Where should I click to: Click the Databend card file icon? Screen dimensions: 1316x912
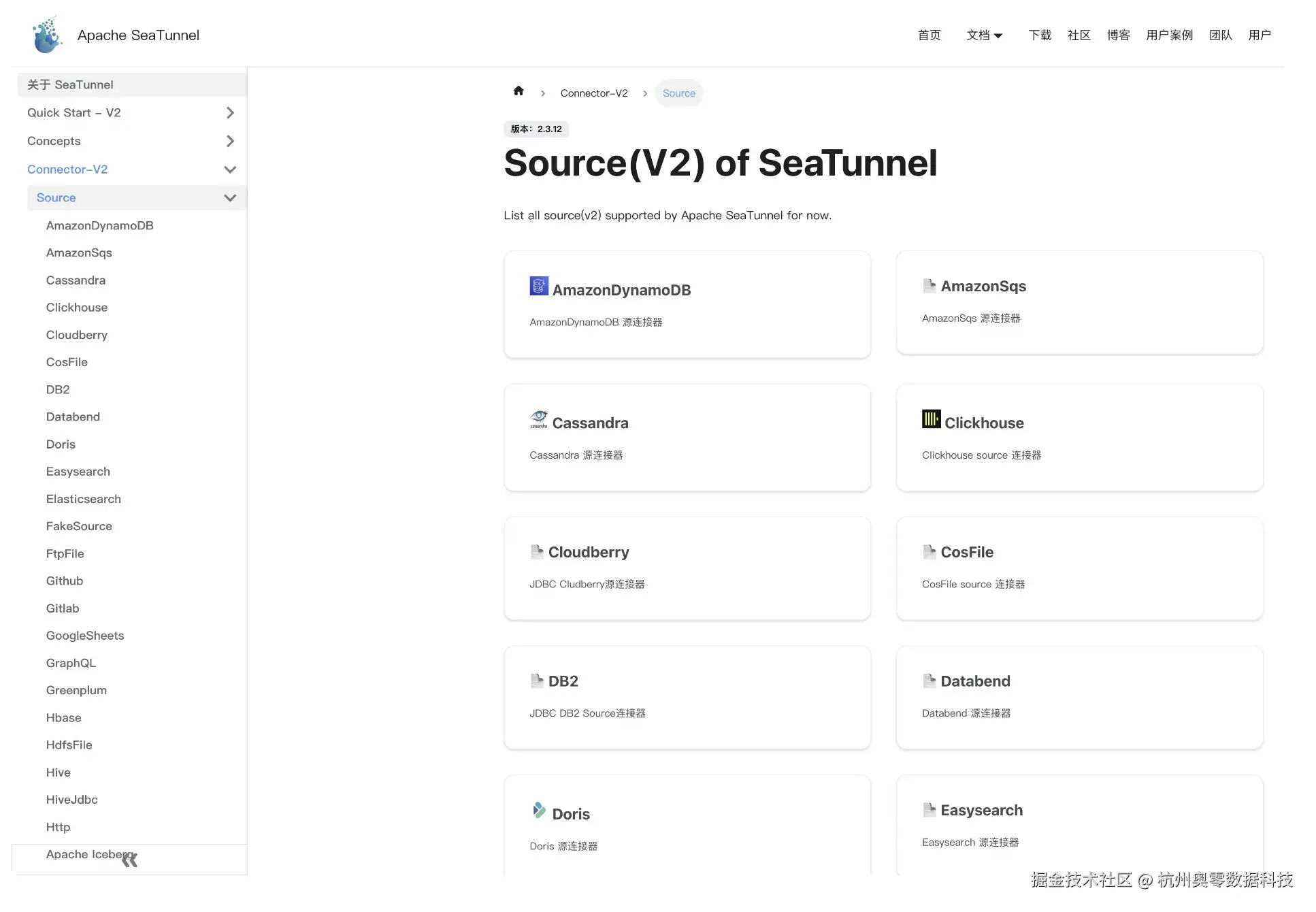coord(929,681)
